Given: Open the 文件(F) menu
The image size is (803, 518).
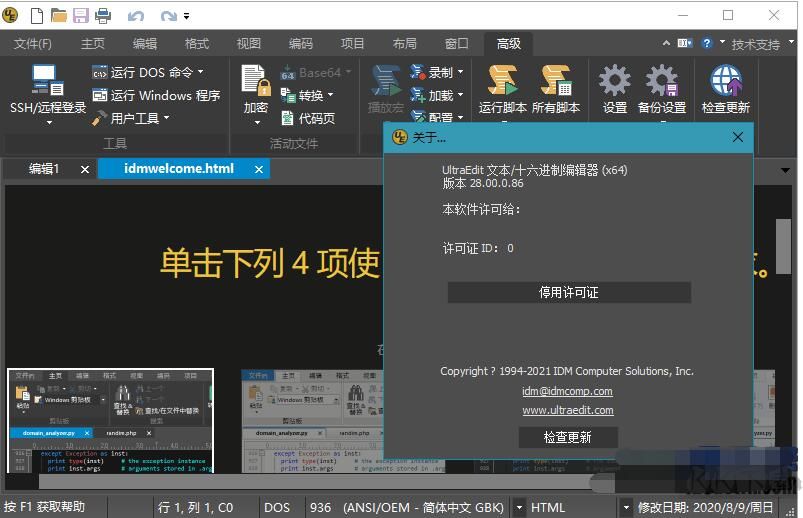Looking at the screenshot, I should [x=33, y=44].
